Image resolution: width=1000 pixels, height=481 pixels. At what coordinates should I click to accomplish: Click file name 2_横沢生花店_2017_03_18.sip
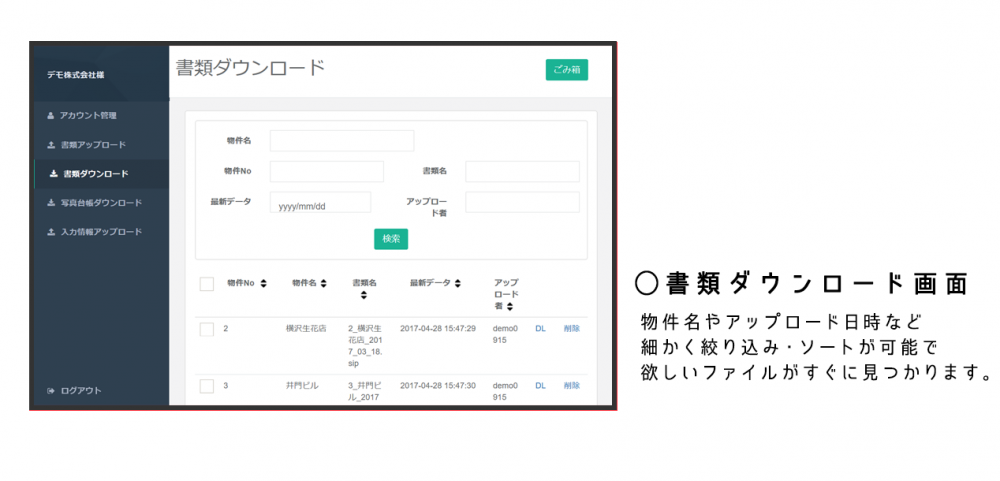pyautogui.click(x=365, y=346)
